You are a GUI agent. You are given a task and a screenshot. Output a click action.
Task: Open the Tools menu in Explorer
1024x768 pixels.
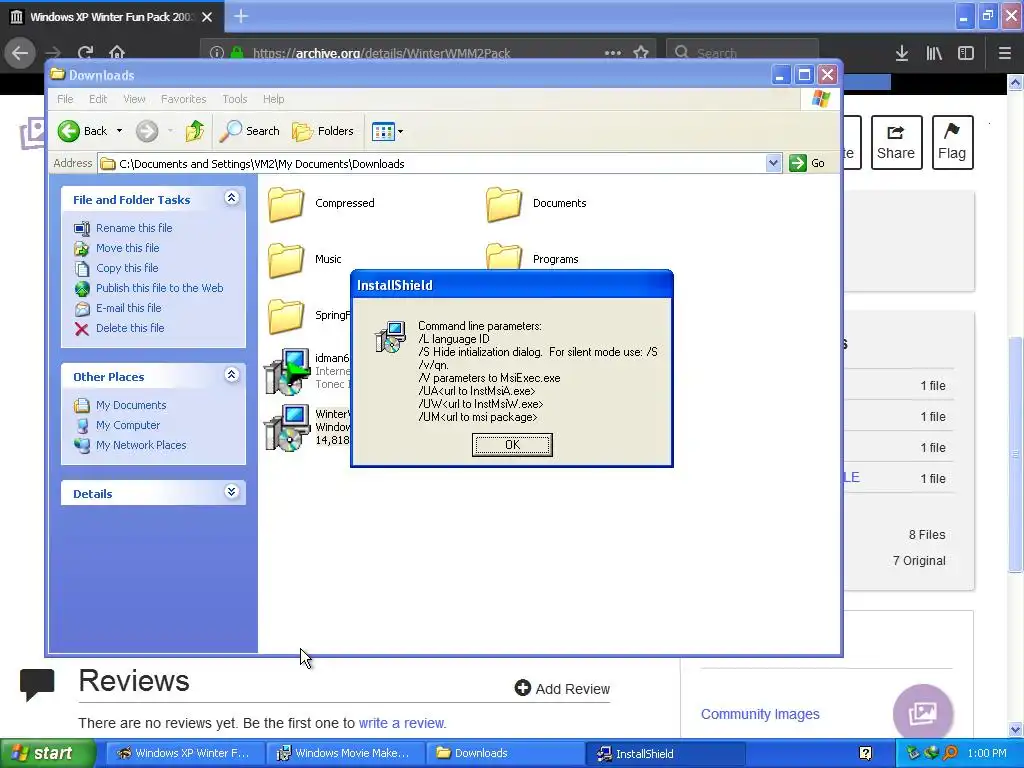(234, 99)
